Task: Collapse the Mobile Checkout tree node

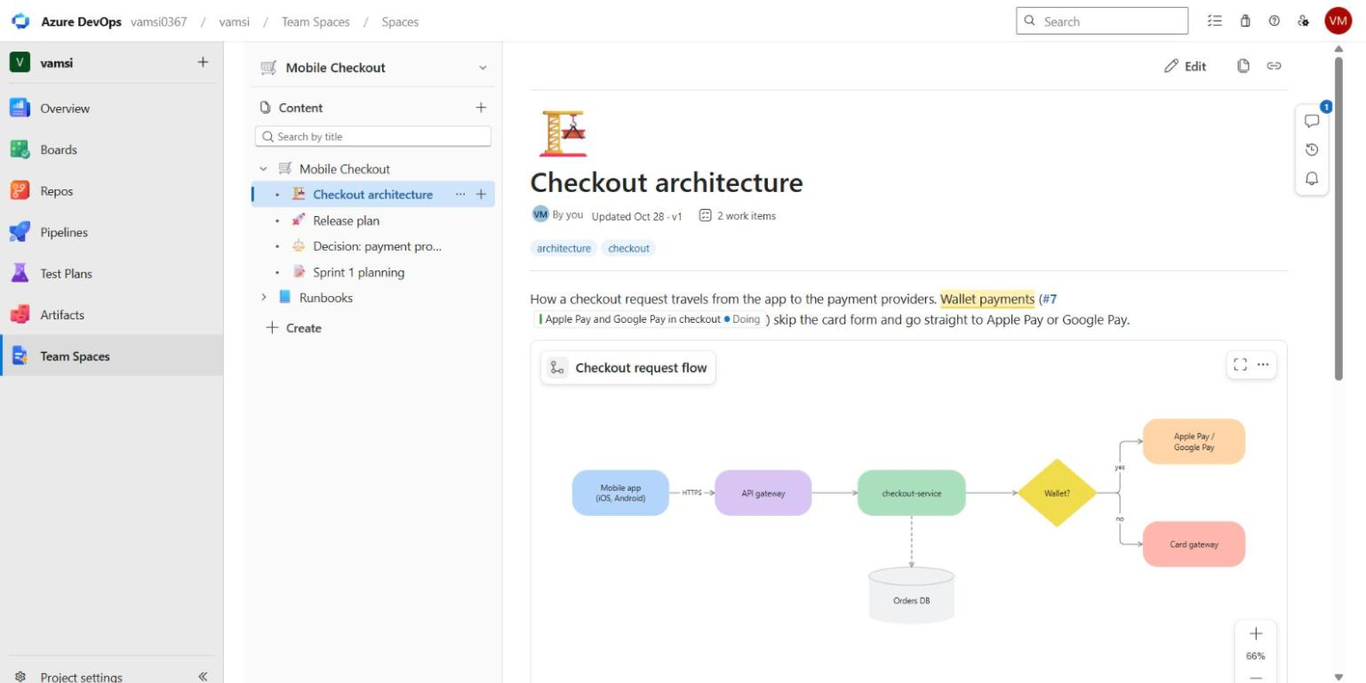Action: 264,169
